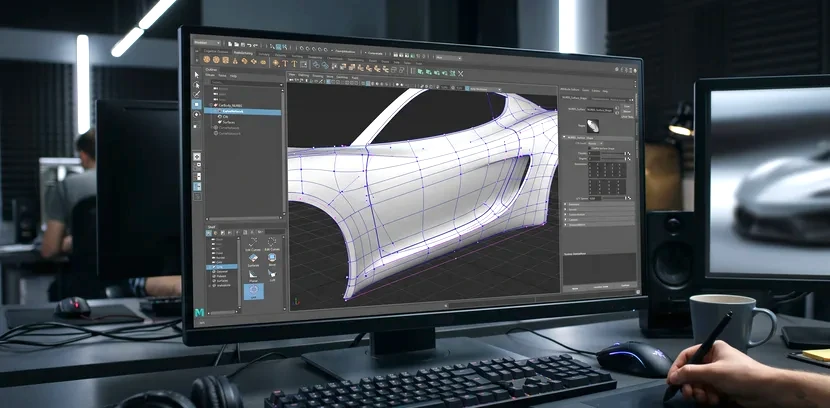The width and height of the screenshot is (830, 408).
Task: Click the Save scene disk icon
Action: tap(243, 45)
